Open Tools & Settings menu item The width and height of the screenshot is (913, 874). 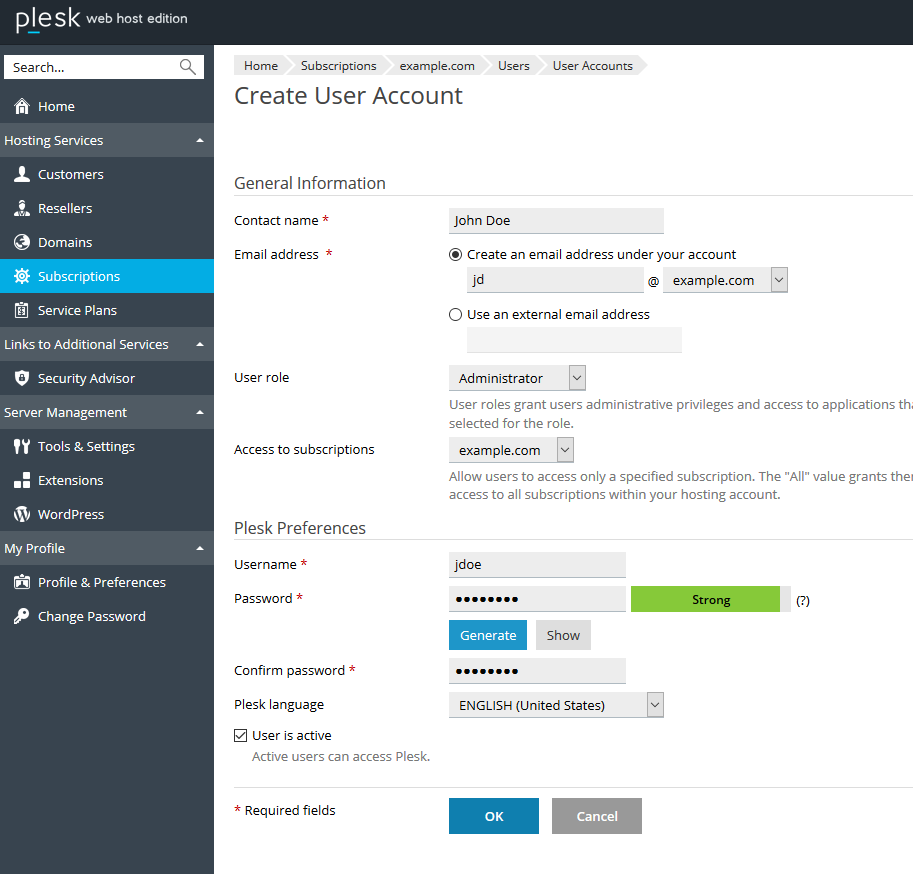point(86,446)
